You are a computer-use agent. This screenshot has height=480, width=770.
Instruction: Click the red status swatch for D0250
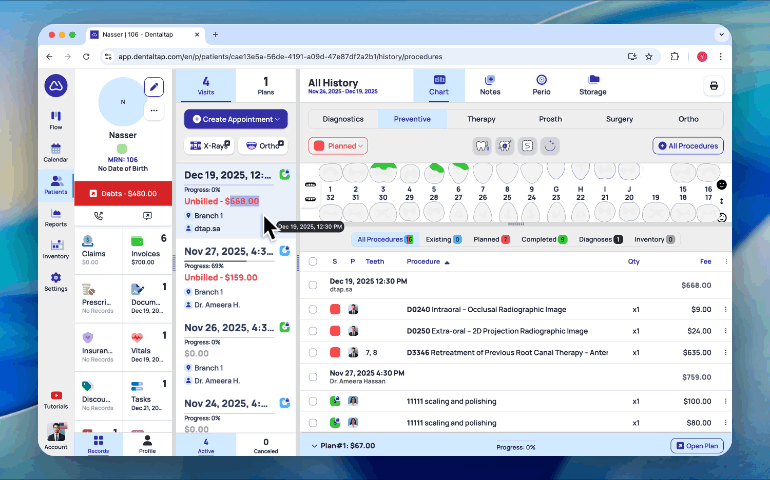pos(335,331)
